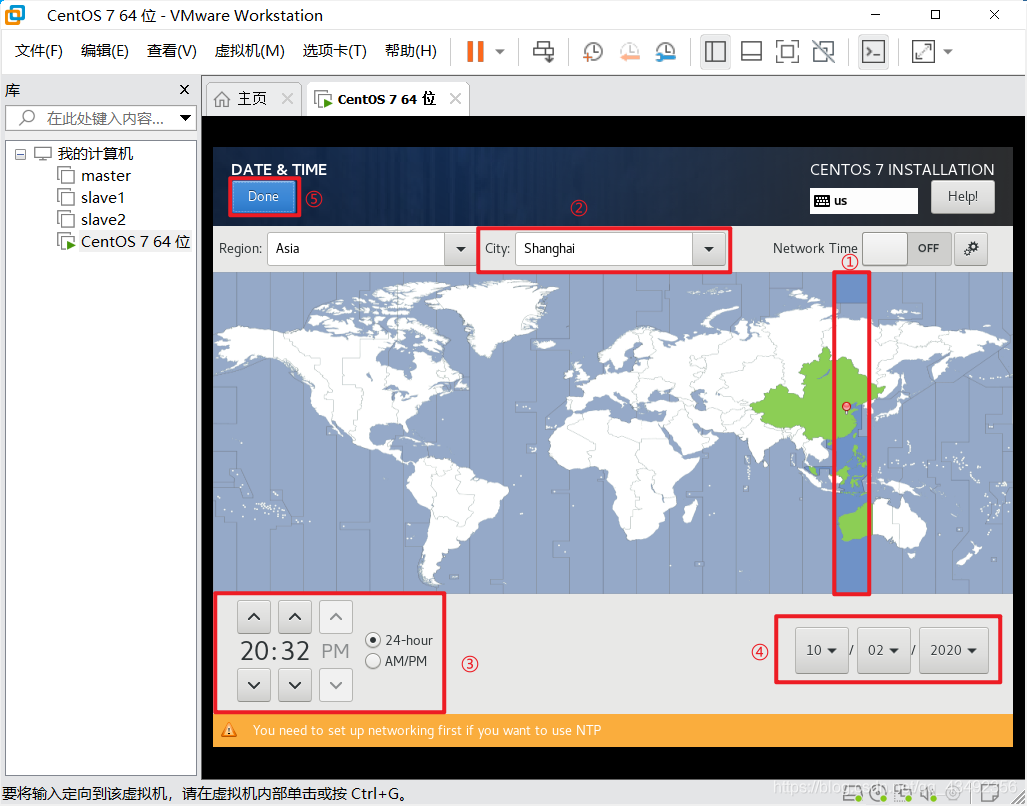The width and height of the screenshot is (1027, 806).
Task: Open the 虚拟机(M) menu
Action: coord(250,51)
